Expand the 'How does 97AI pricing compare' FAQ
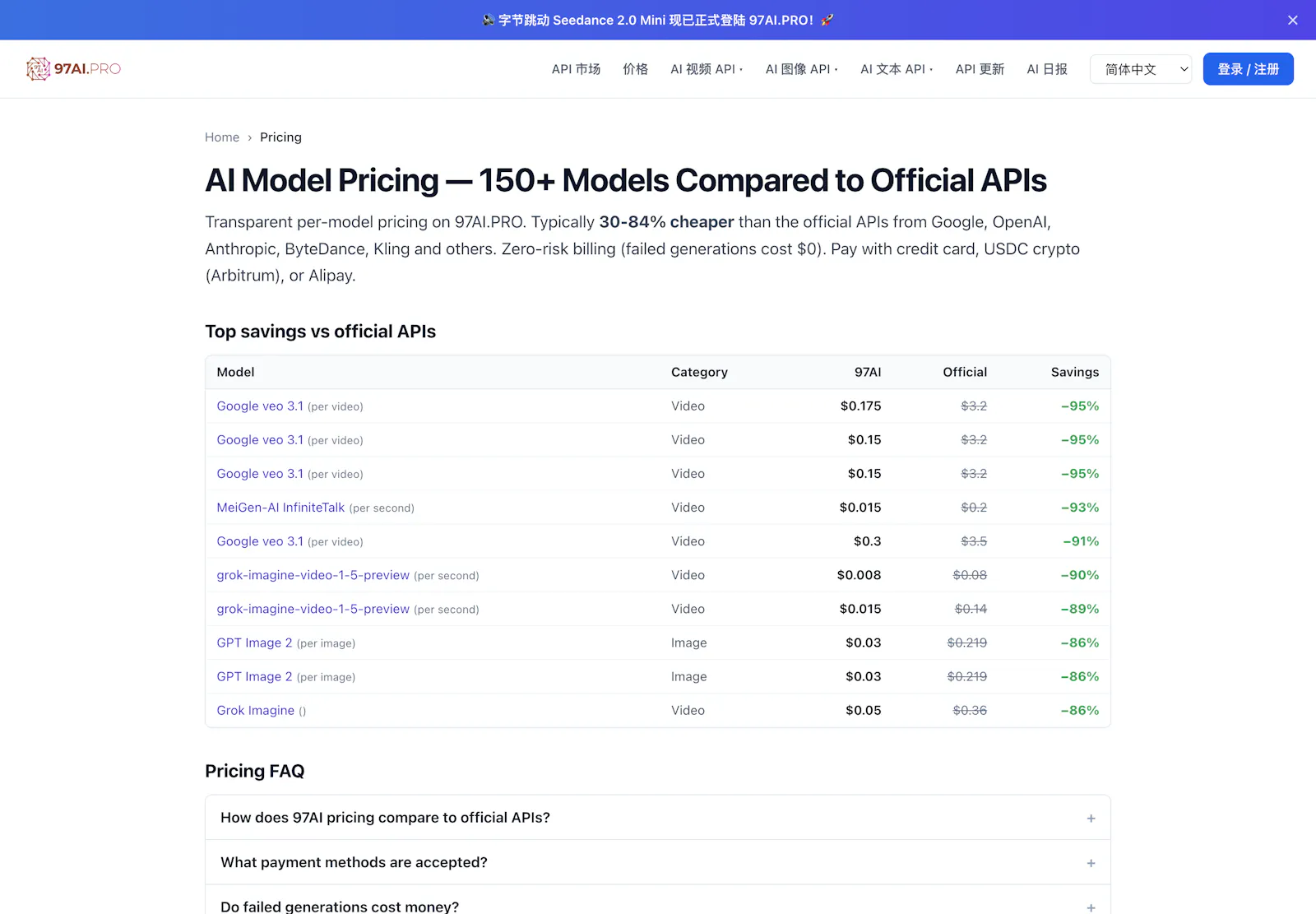The width and height of the screenshot is (1316, 914). point(658,818)
